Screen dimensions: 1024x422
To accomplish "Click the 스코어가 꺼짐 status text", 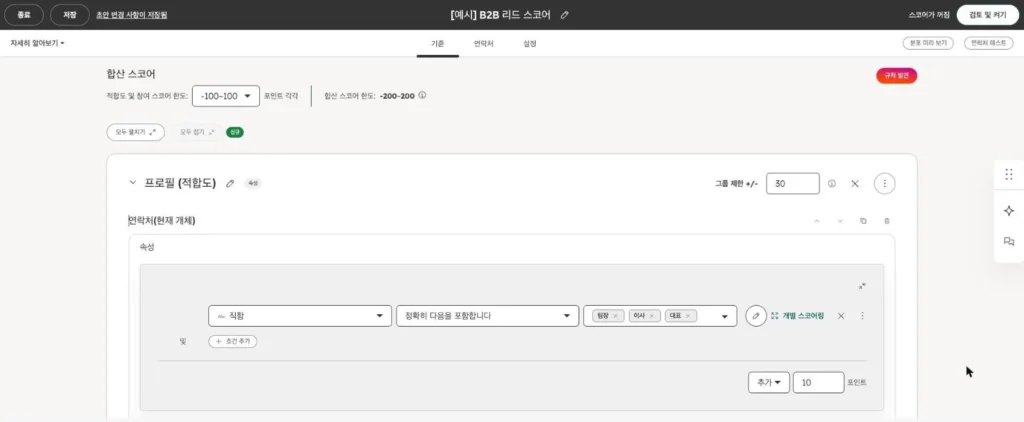I will coord(929,14).
